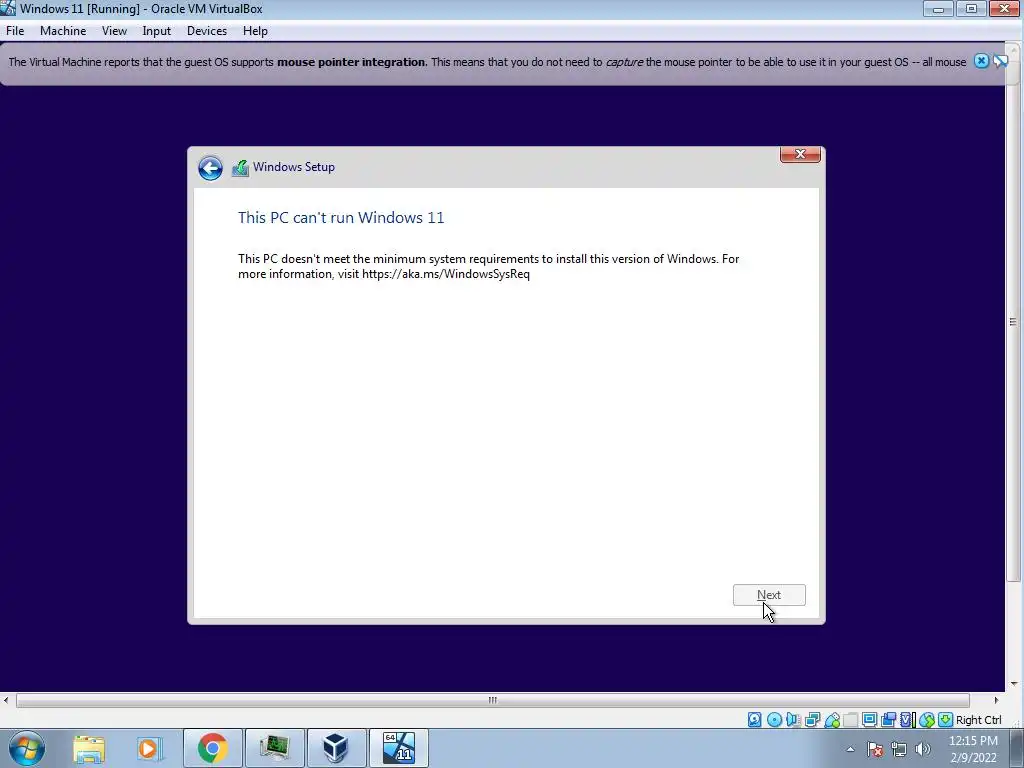The image size is (1024, 768).
Task: Click the taskbar clock showing 12:15 PM
Action: (x=973, y=749)
